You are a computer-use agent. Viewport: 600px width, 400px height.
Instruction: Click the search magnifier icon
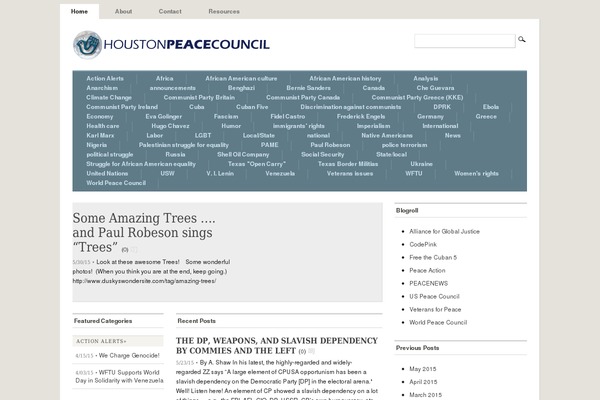[x=522, y=39]
